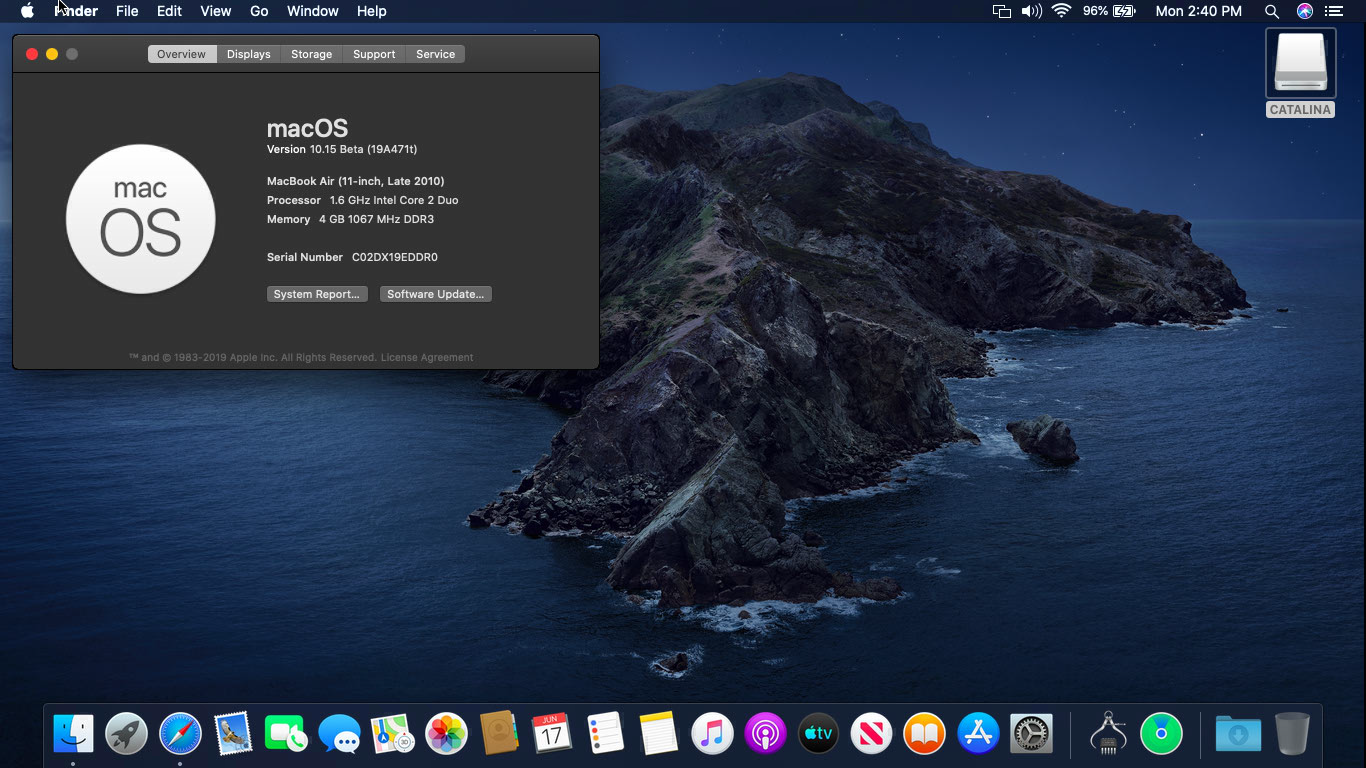Click the Software Update button
Screen dimensions: 1366x768
435,293
